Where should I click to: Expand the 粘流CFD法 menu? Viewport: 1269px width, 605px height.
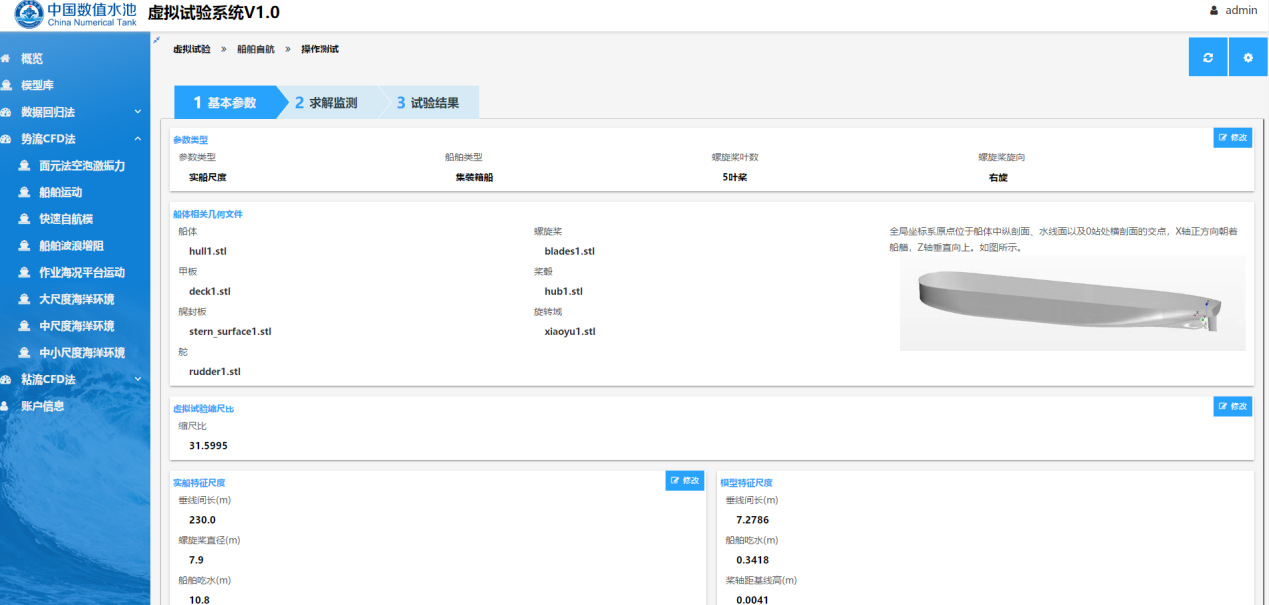tap(137, 379)
